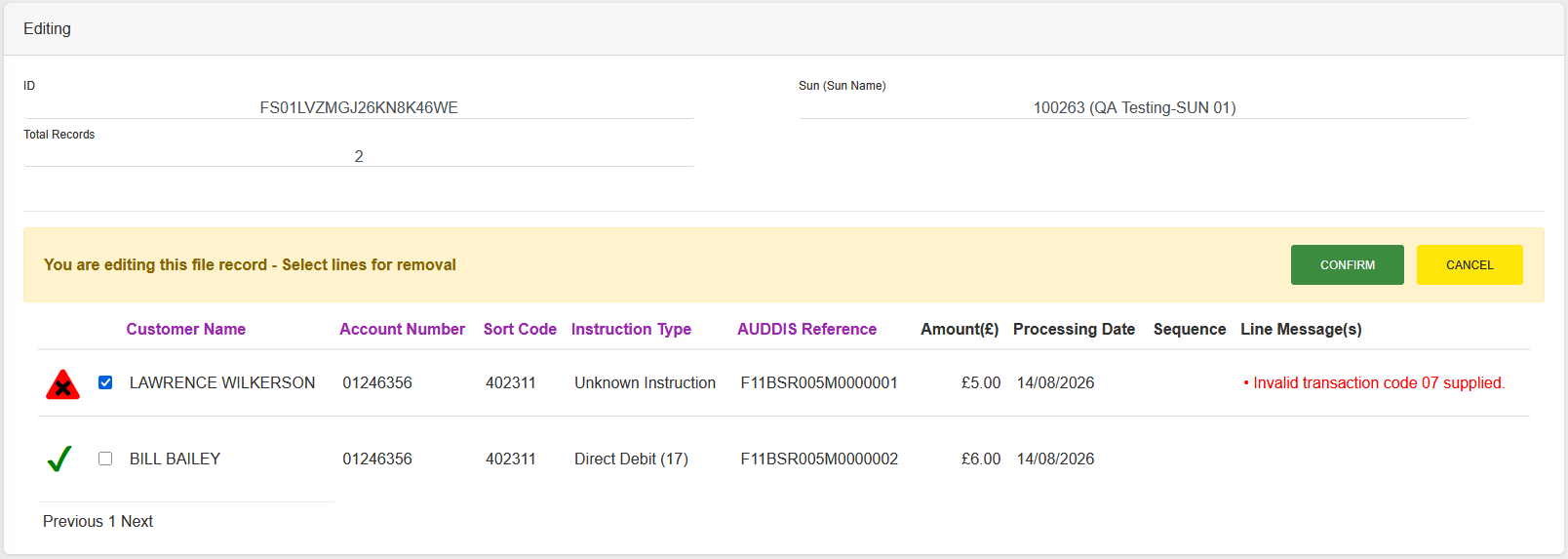The image size is (1568, 559).
Task: Click the Direct Debit (17) cell
Action: click(631, 459)
